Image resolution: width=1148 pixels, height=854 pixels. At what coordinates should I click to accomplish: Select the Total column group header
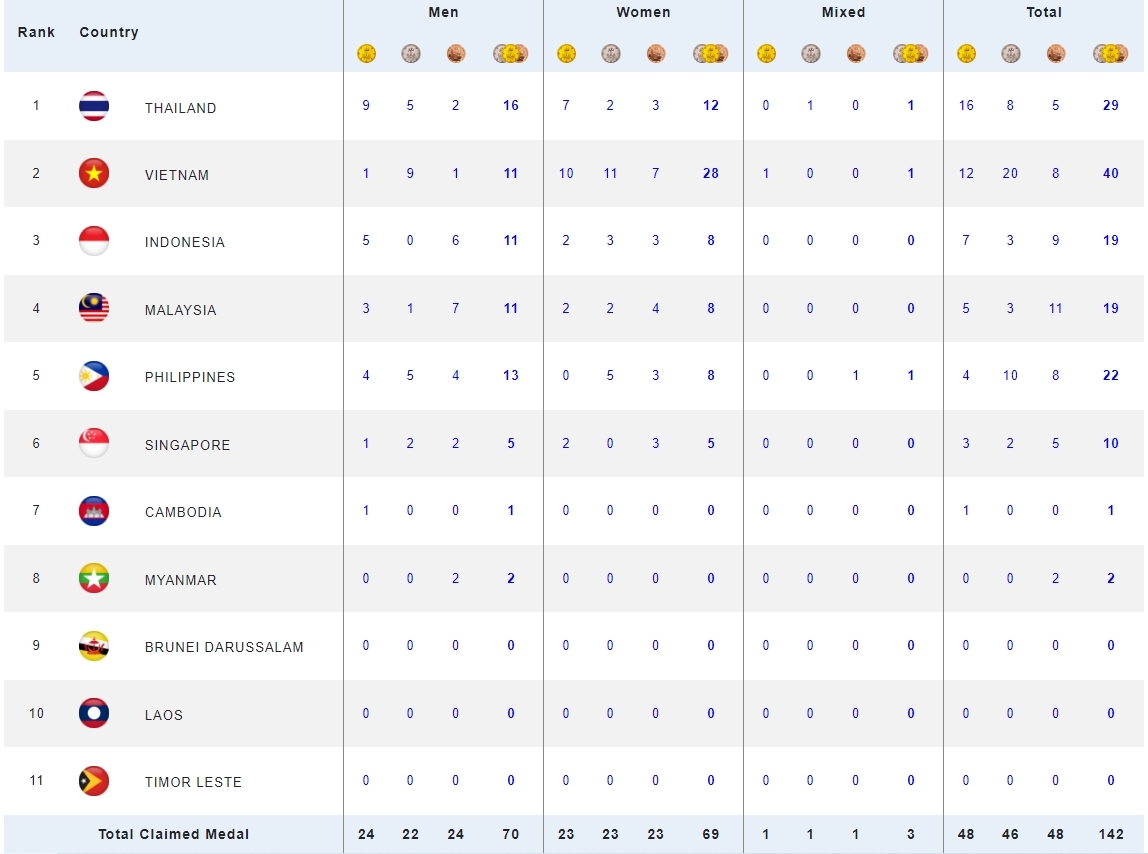(x=1044, y=12)
